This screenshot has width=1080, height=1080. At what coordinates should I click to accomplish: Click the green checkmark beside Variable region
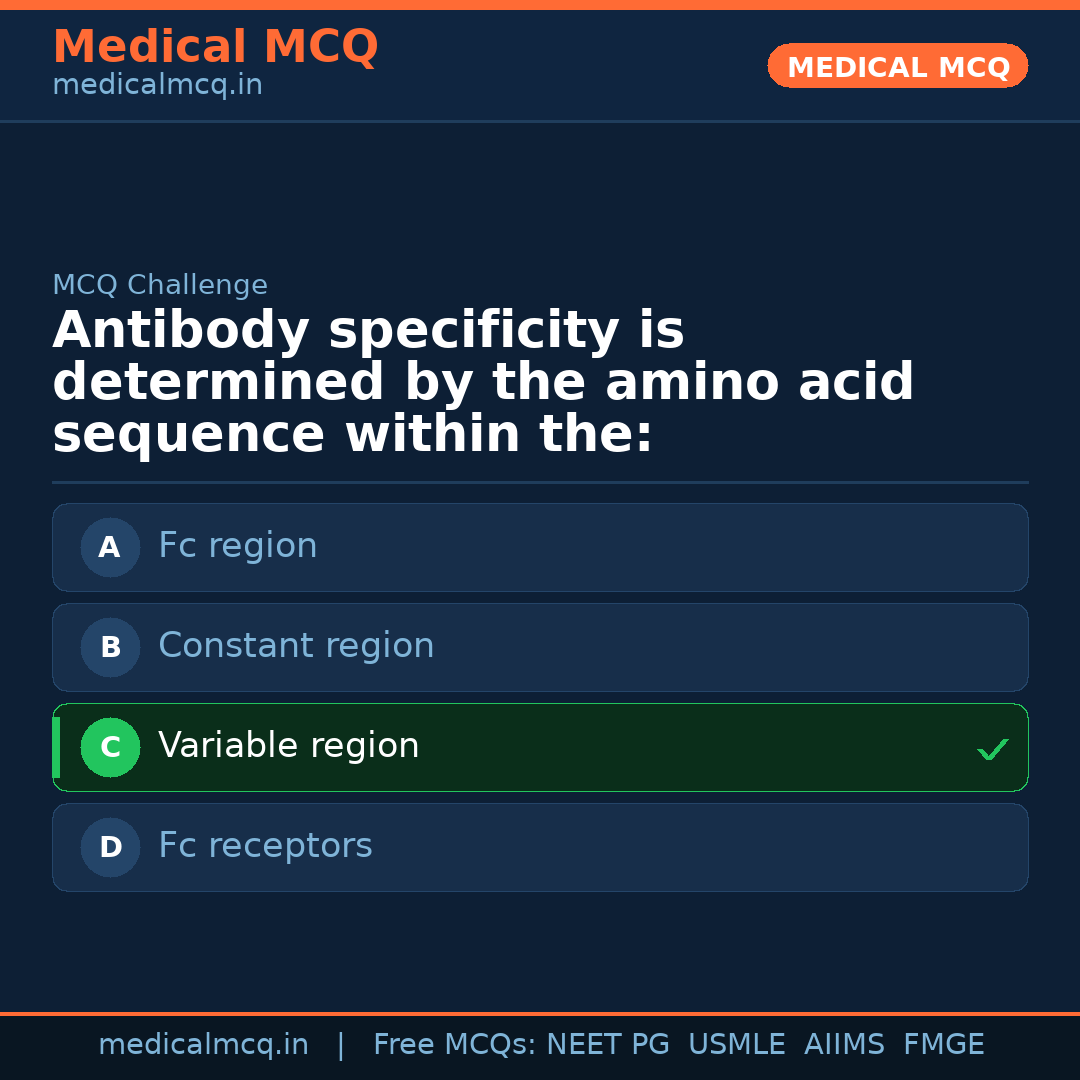[992, 749]
